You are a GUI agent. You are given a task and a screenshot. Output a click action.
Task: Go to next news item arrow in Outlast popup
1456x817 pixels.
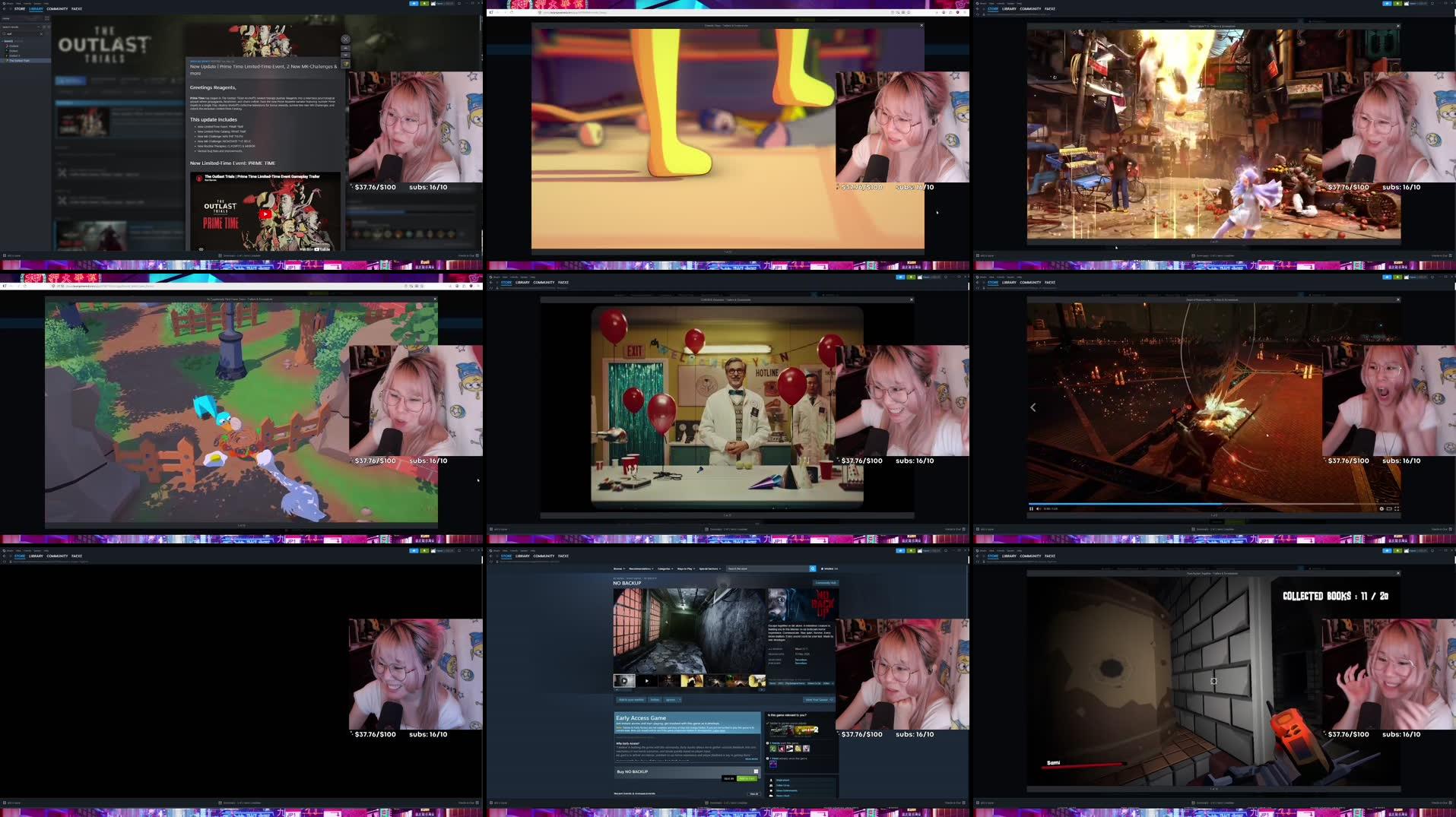coord(345,55)
